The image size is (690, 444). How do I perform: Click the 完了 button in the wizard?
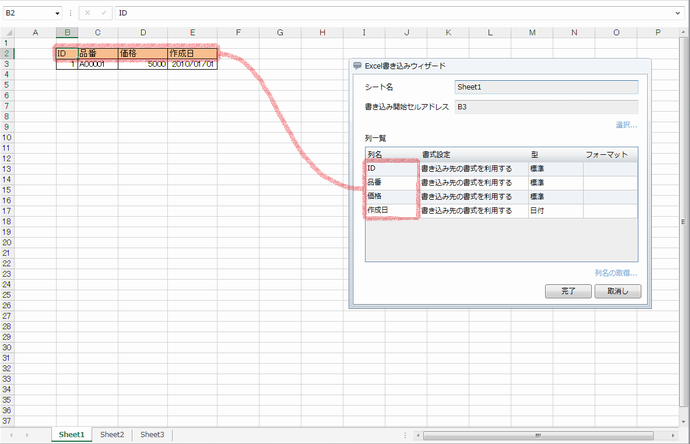567,291
